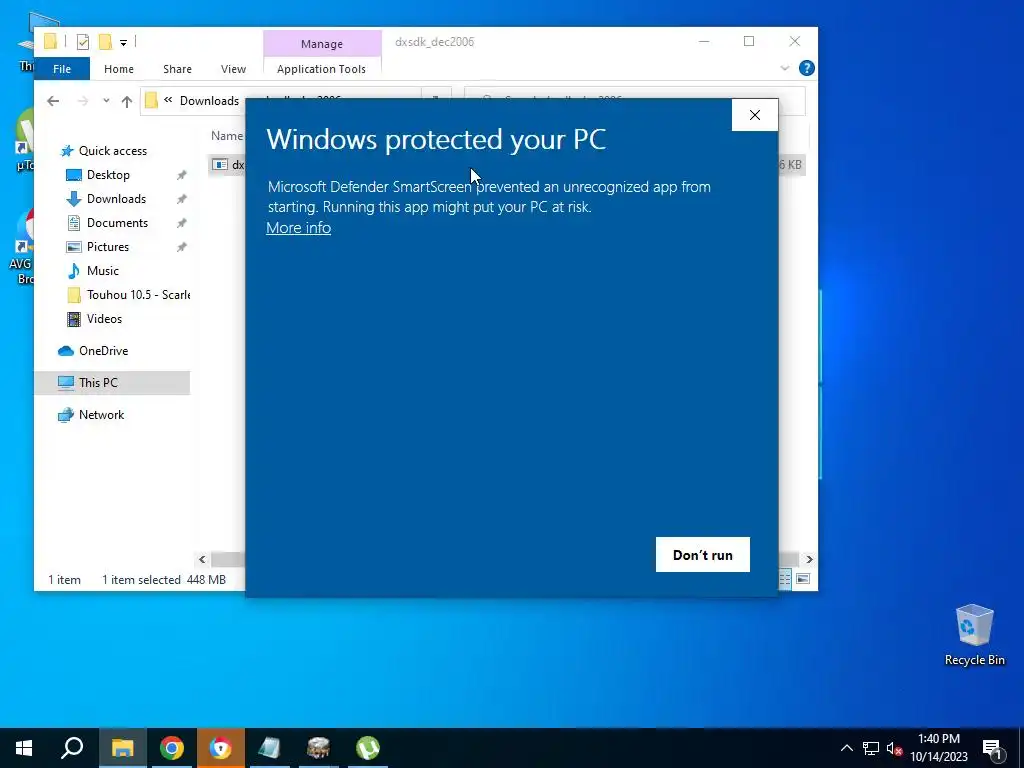The image size is (1024, 768).
Task: Open Videos in navigation pane
Action: (x=104, y=319)
